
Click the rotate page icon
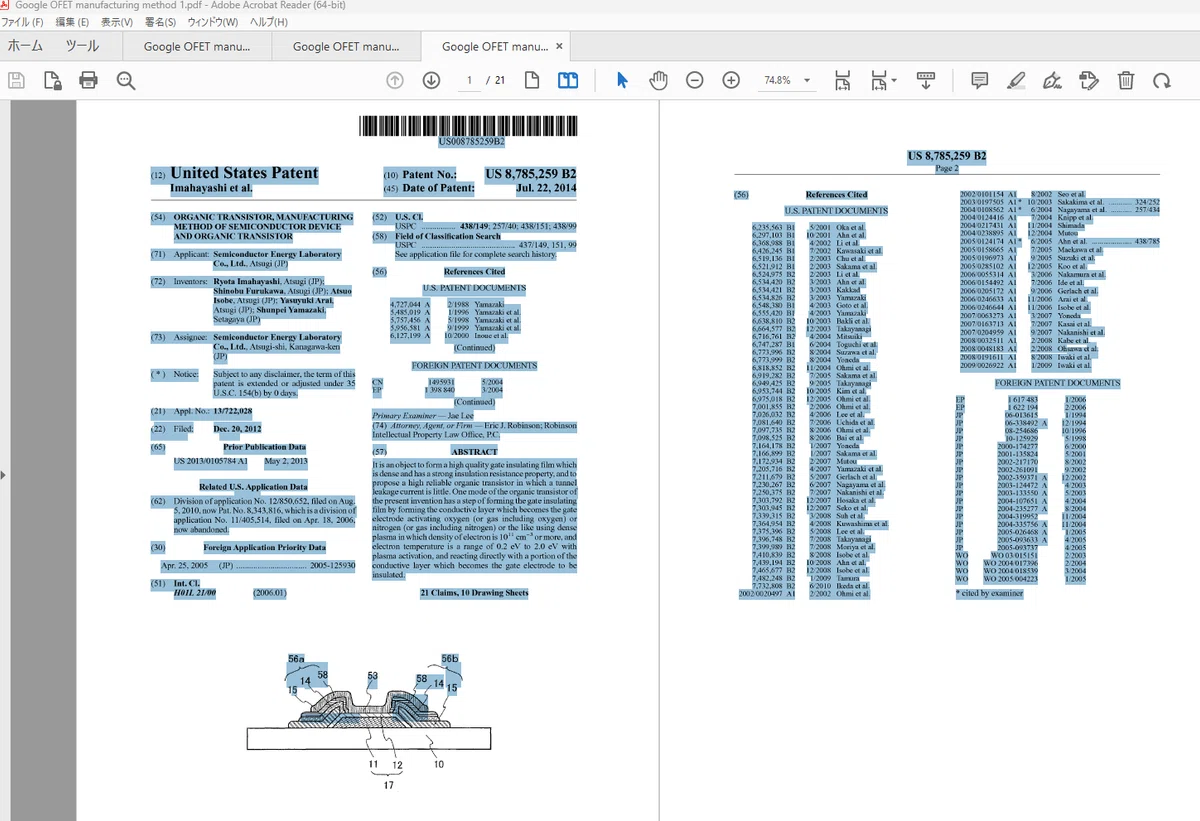point(1161,80)
